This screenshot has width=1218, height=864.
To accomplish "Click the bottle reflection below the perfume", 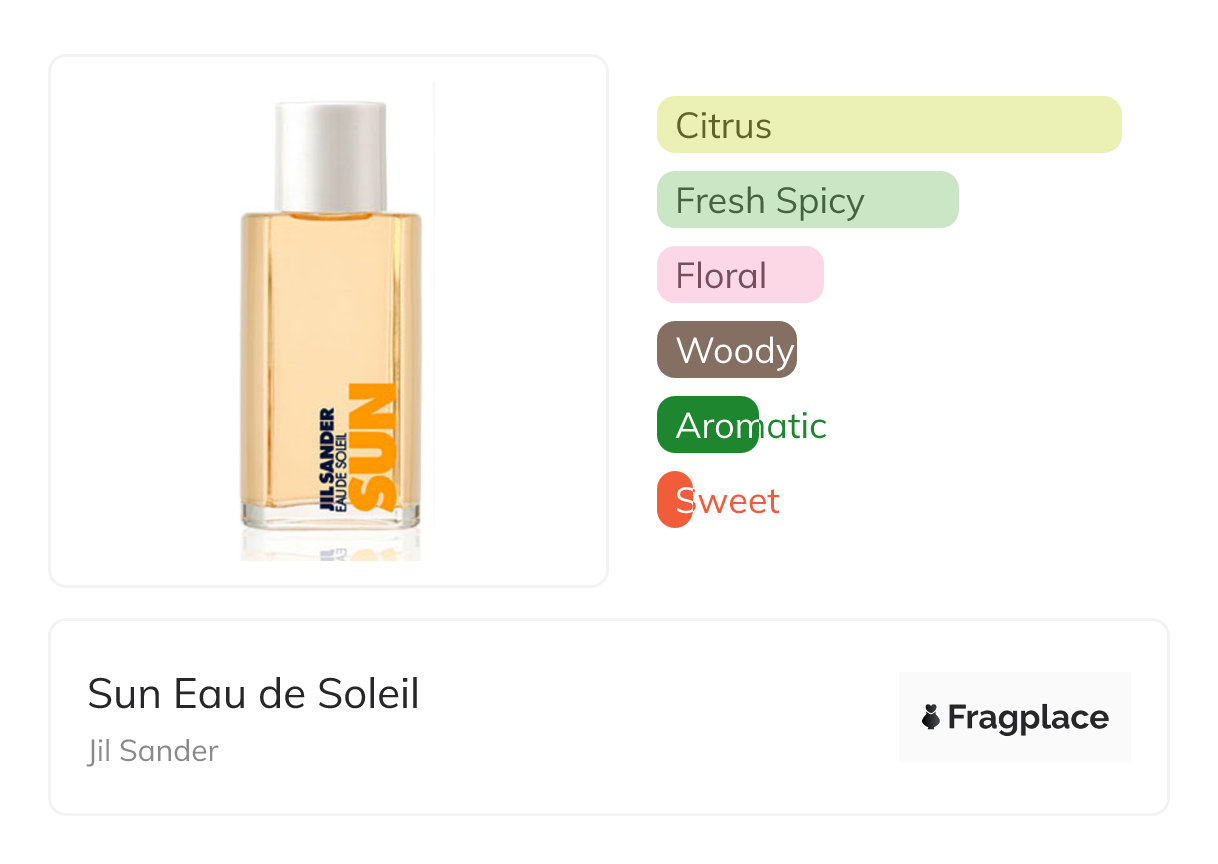I will point(330,547).
